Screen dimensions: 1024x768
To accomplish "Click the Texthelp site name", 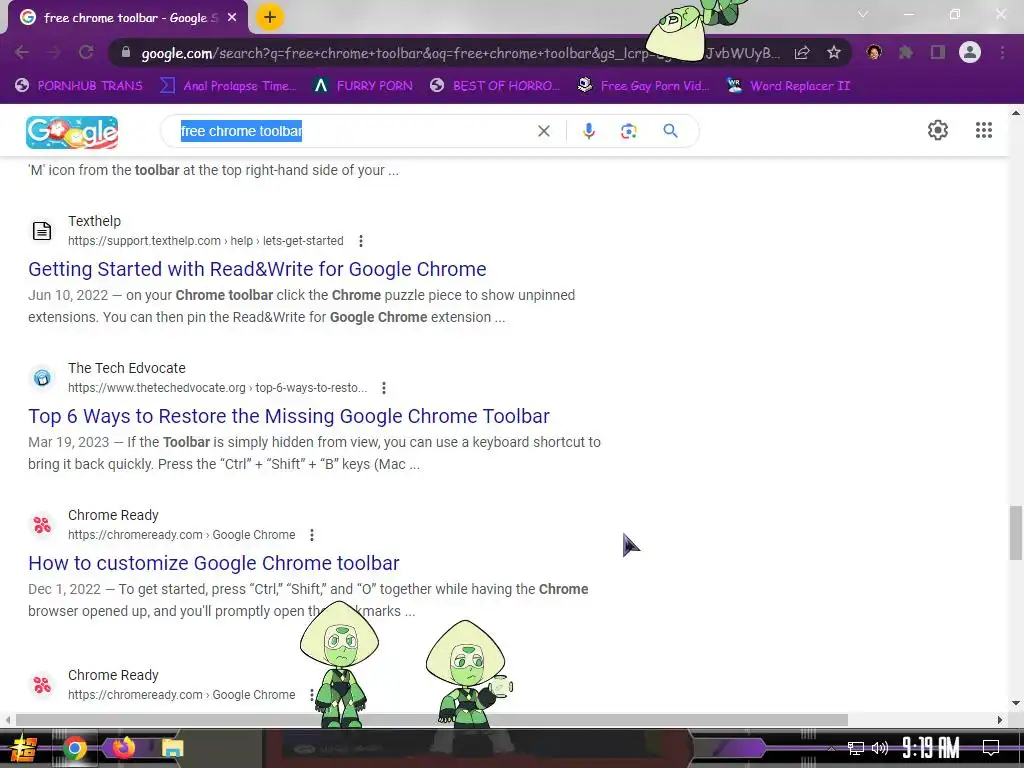I will [94, 221].
